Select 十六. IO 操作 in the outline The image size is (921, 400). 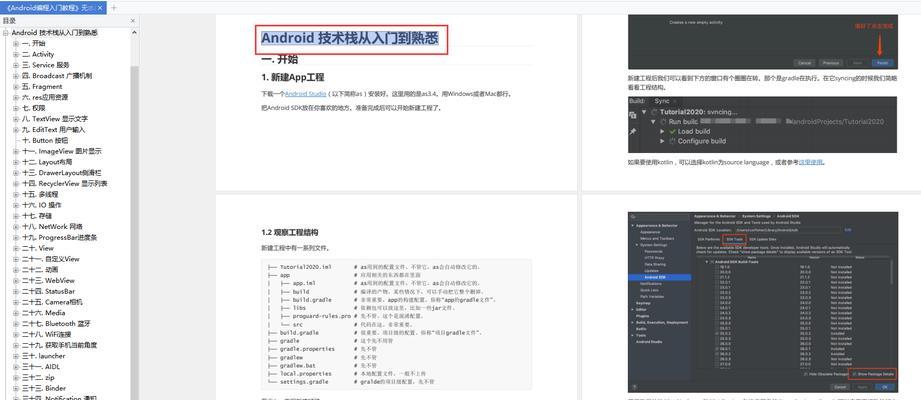pyautogui.click(x=42, y=205)
